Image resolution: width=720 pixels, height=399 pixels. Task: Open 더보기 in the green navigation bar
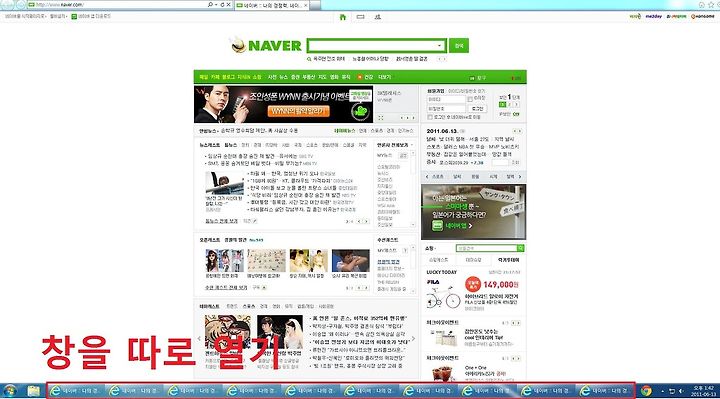click(x=384, y=77)
